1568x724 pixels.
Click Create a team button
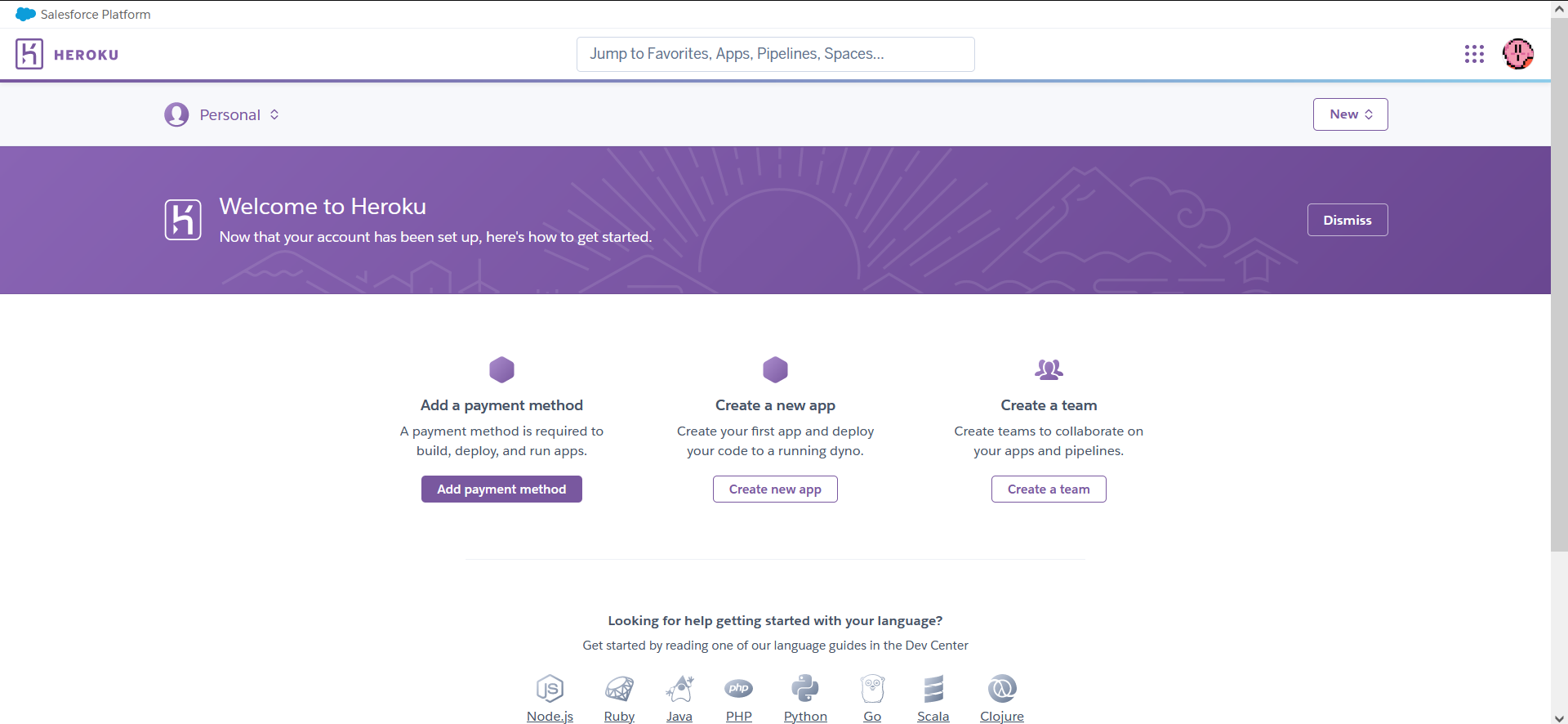[x=1049, y=489]
